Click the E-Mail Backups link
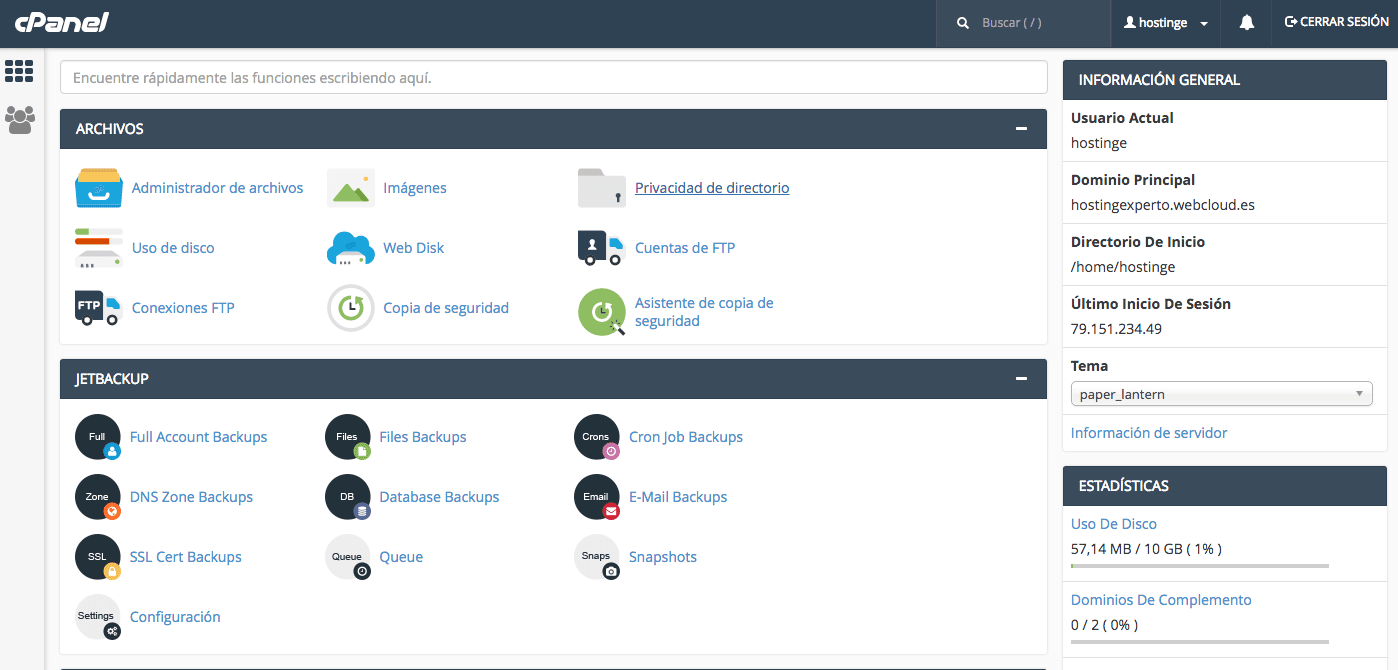The height and width of the screenshot is (670, 1398). pos(678,497)
